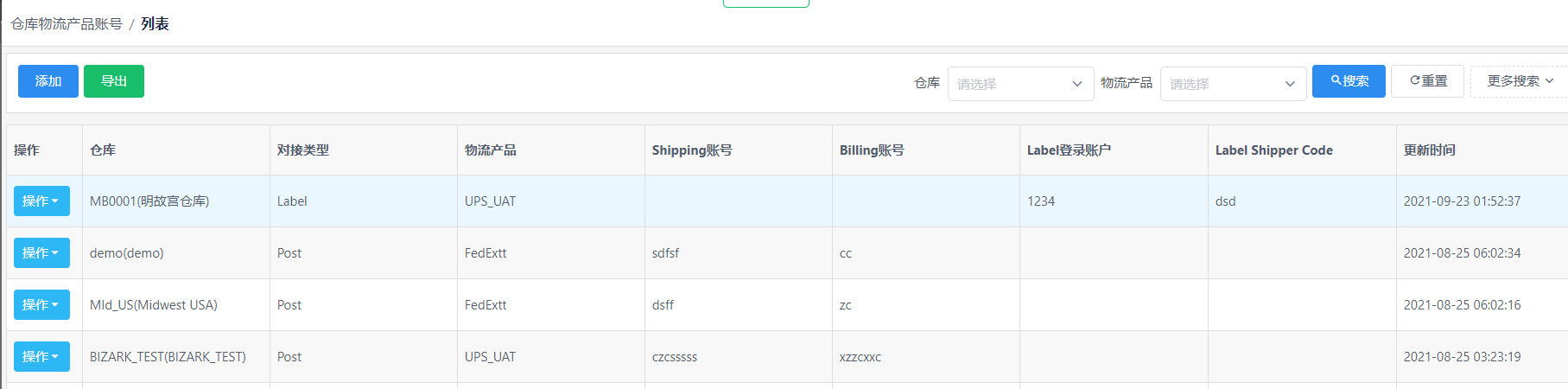Screen dimensions: 1568x389
Task: Open 操作 dropdown for BIZARK_TEST row
Action: click(x=41, y=357)
